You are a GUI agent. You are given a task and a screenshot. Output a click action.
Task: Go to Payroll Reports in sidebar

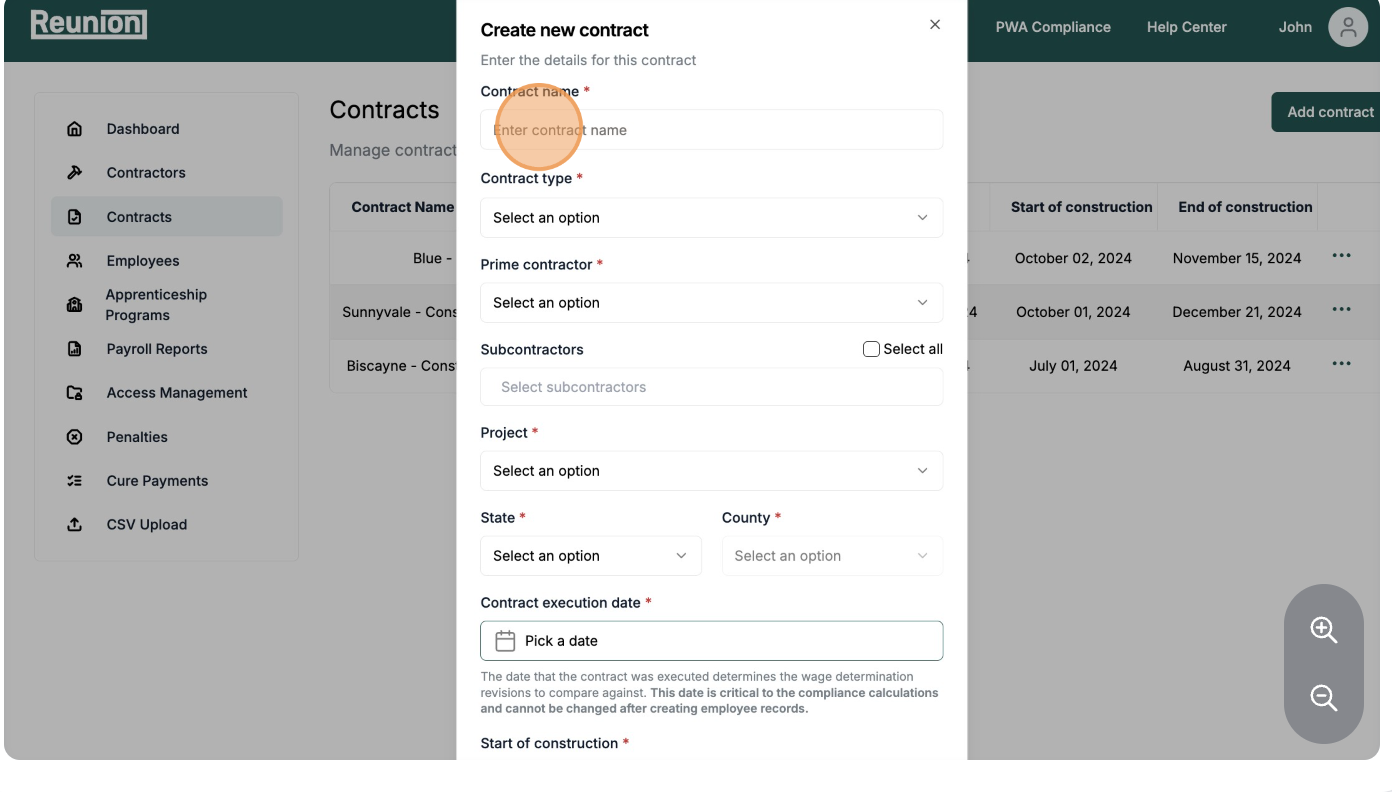pos(157,349)
